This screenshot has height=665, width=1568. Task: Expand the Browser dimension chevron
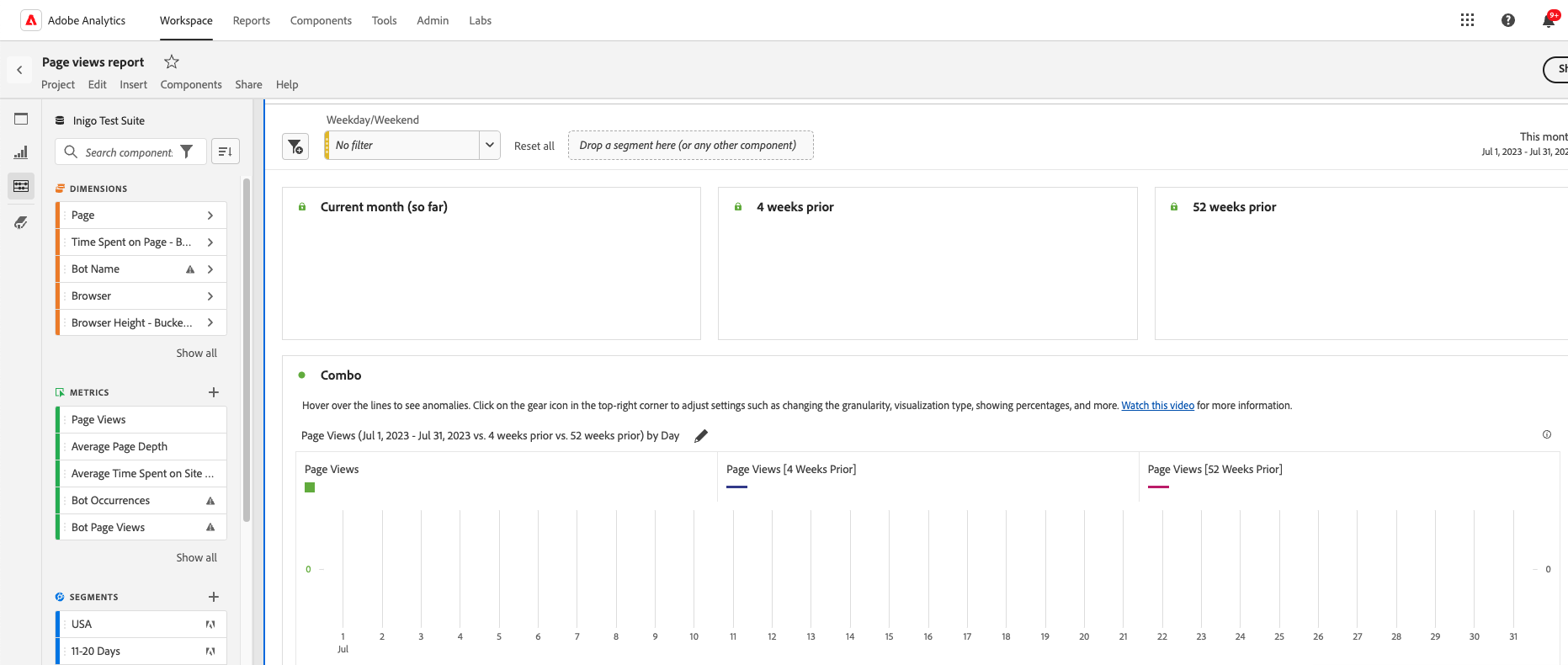tap(210, 296)
